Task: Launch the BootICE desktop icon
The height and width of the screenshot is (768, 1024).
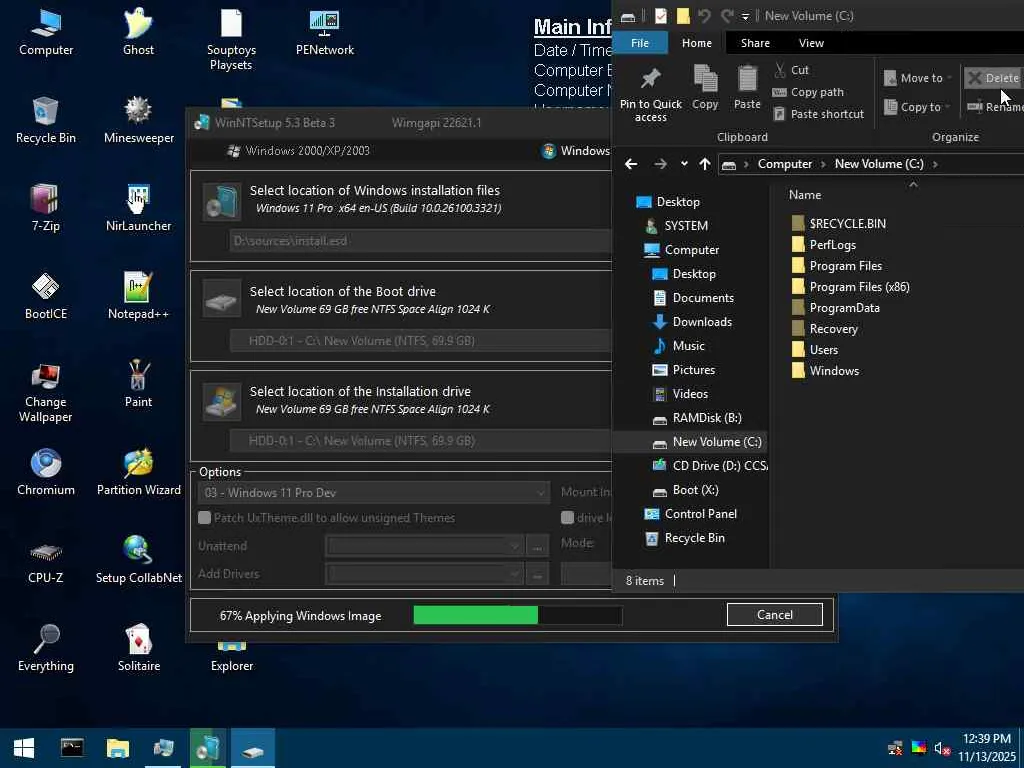Action: 46,297
